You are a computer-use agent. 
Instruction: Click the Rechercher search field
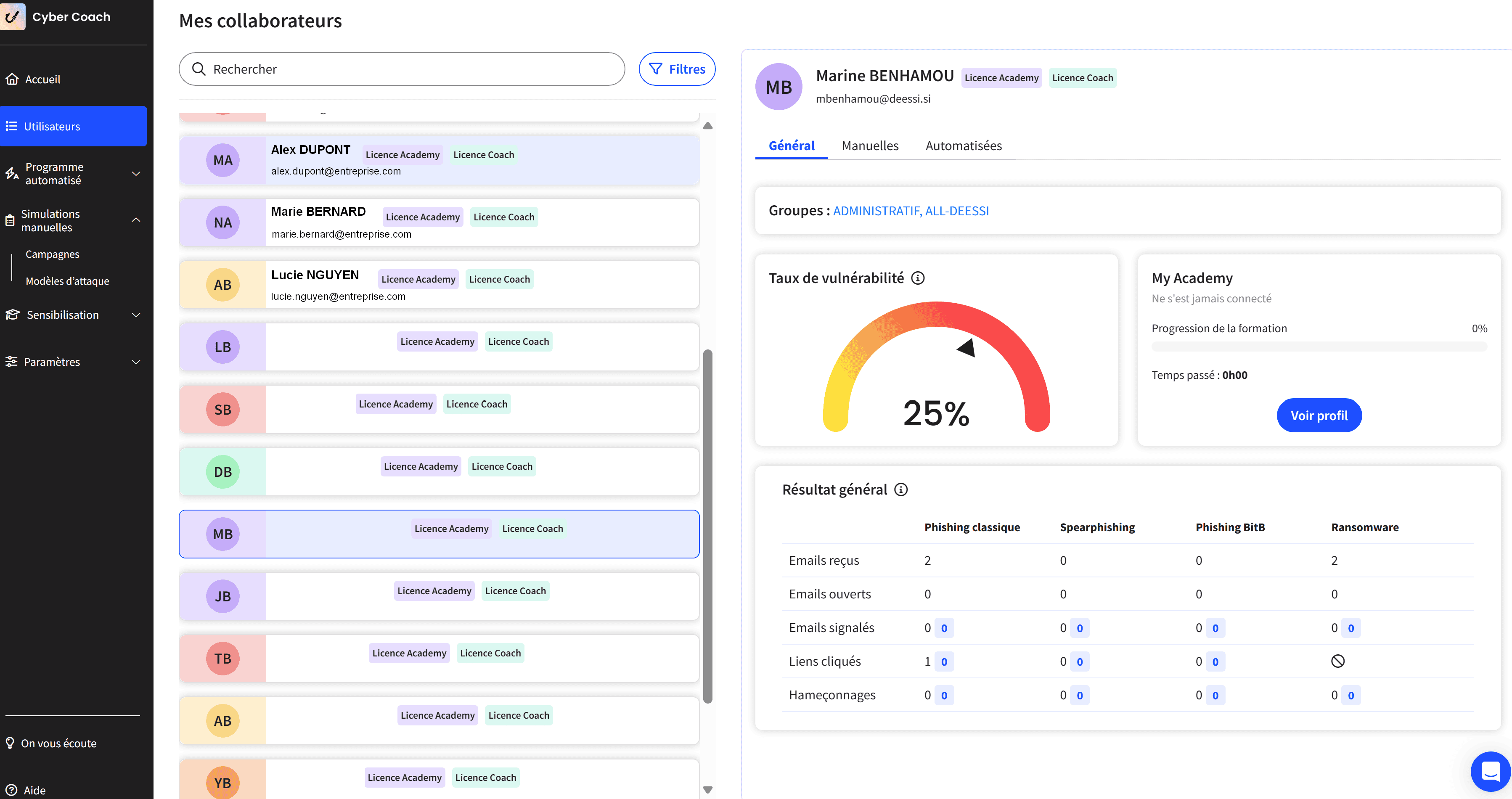(x=402, y=69)
